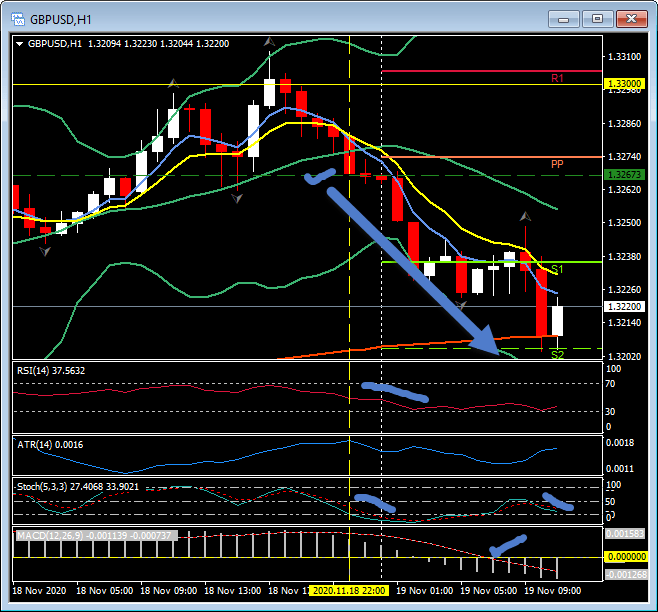This screenshot has height=612, width=658.
Task: Click the 18 Nov 13:00 time axis label
Action: (x=232, y=591)
